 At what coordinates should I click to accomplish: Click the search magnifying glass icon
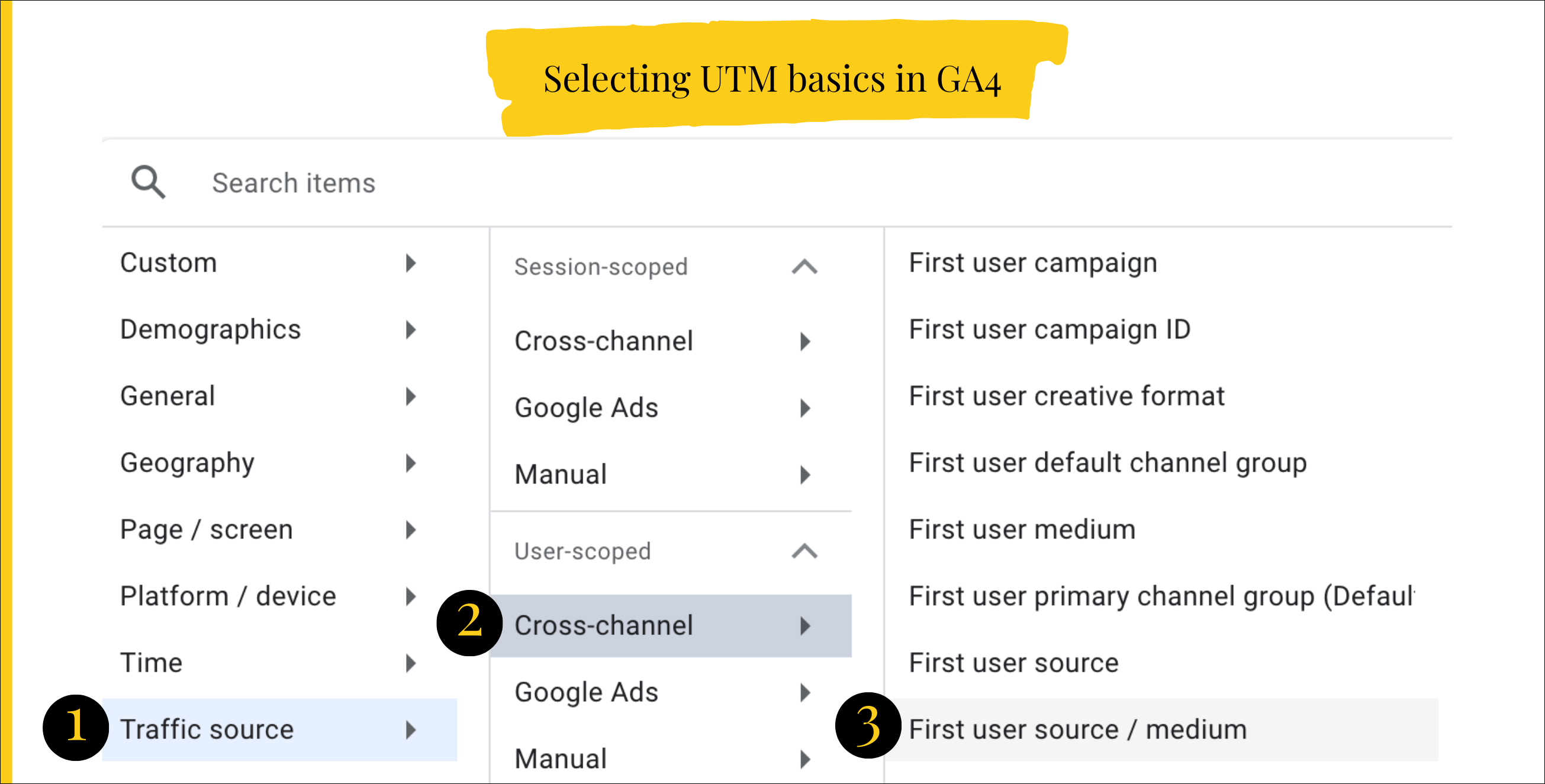pyautogui.click(x=147, y=182)
